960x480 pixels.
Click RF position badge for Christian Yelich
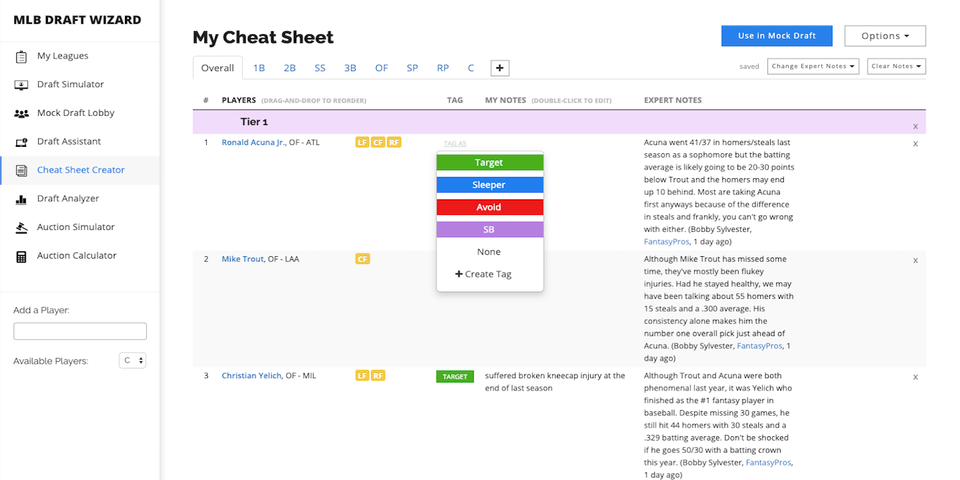378,376
